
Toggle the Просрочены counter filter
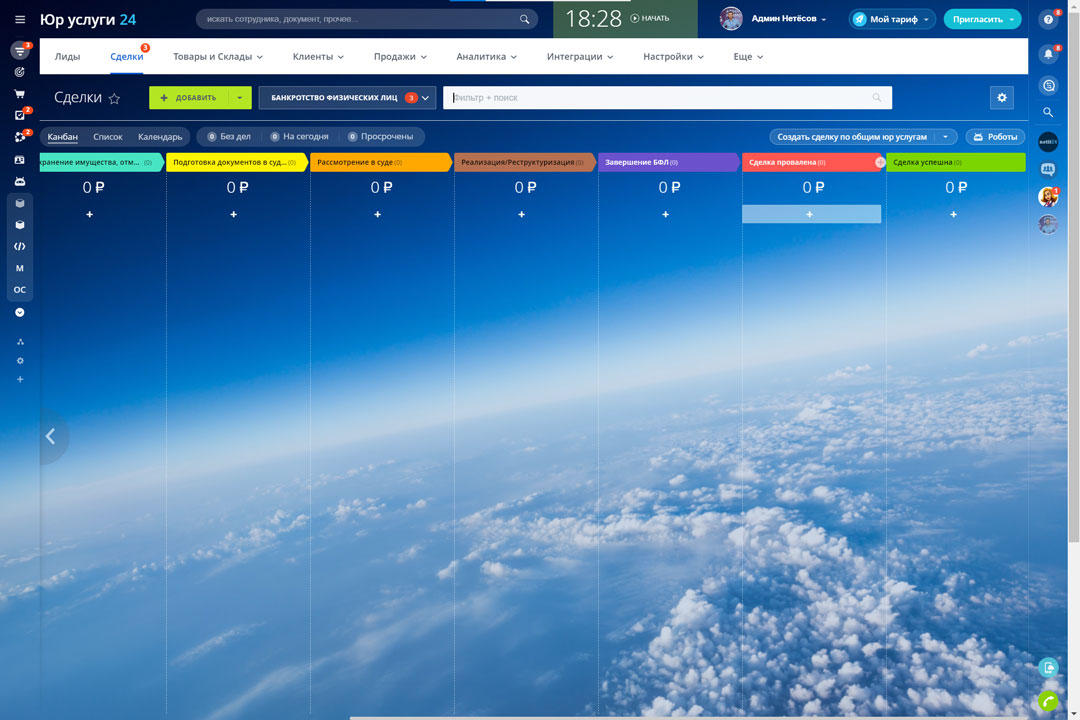click(380, 137)
